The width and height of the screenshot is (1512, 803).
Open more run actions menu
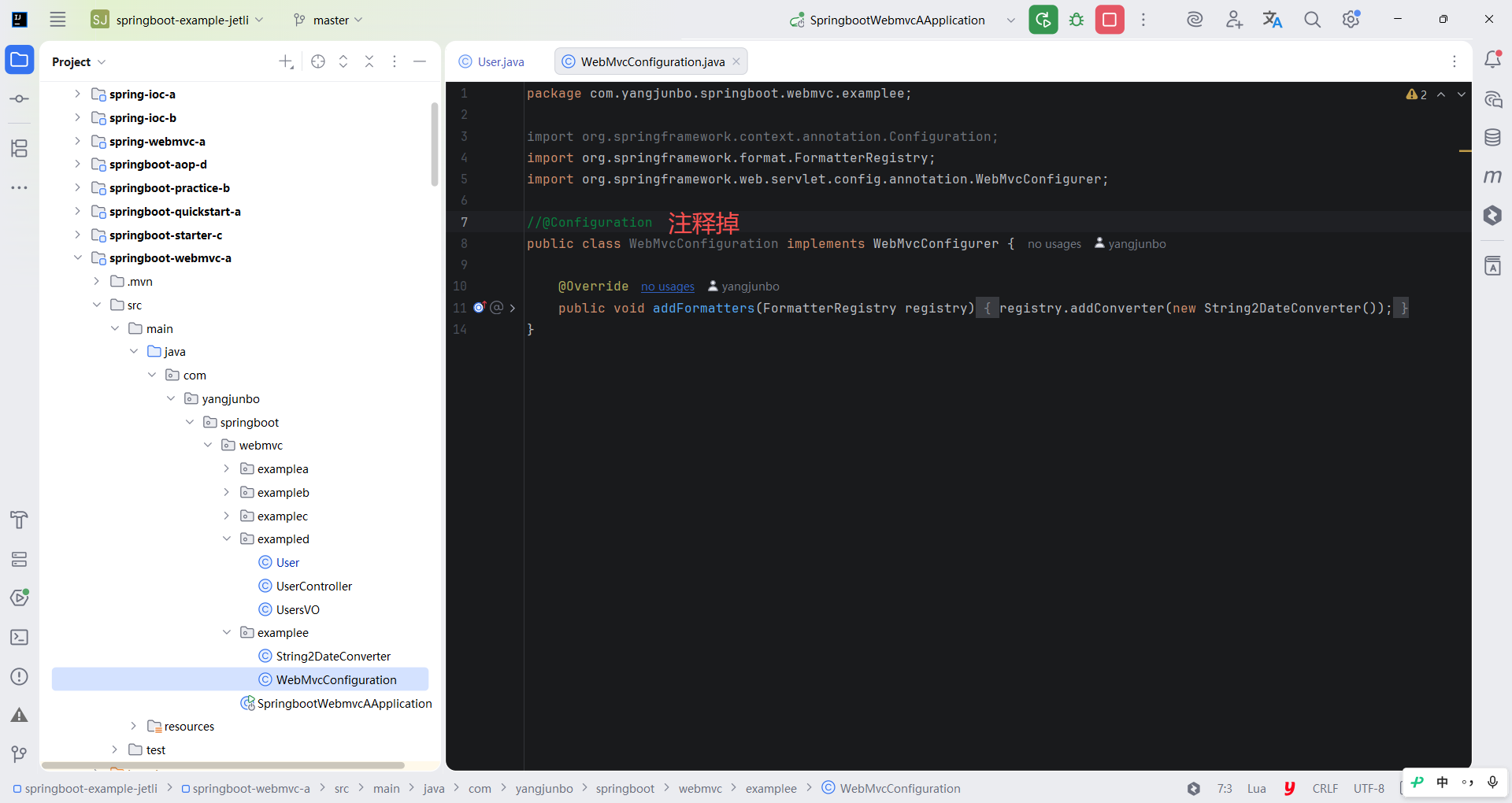pyautogui.click(x=1143, y=20)
